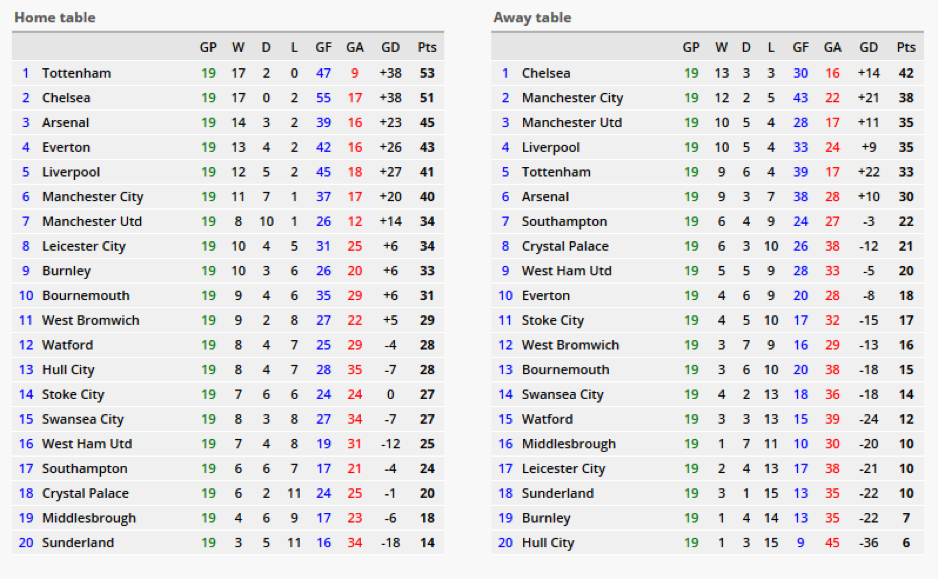The image size is (938, 579).
Task: Open Manchester City in the Away table
Action: (572, 97)
